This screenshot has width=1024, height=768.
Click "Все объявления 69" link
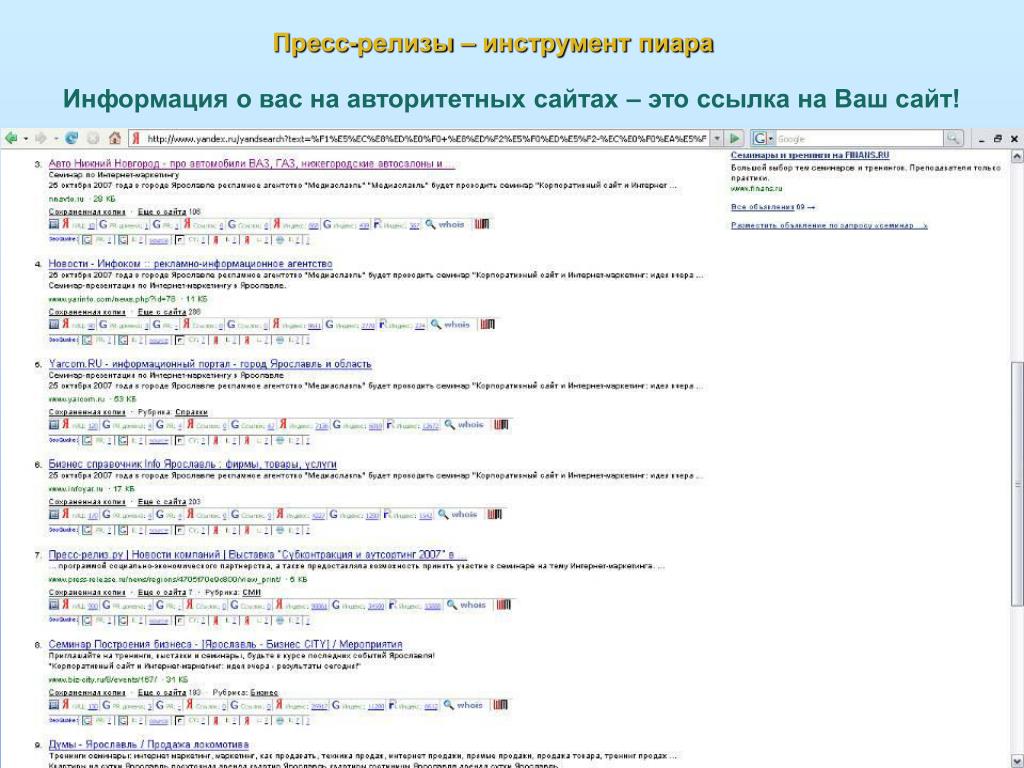773,207
